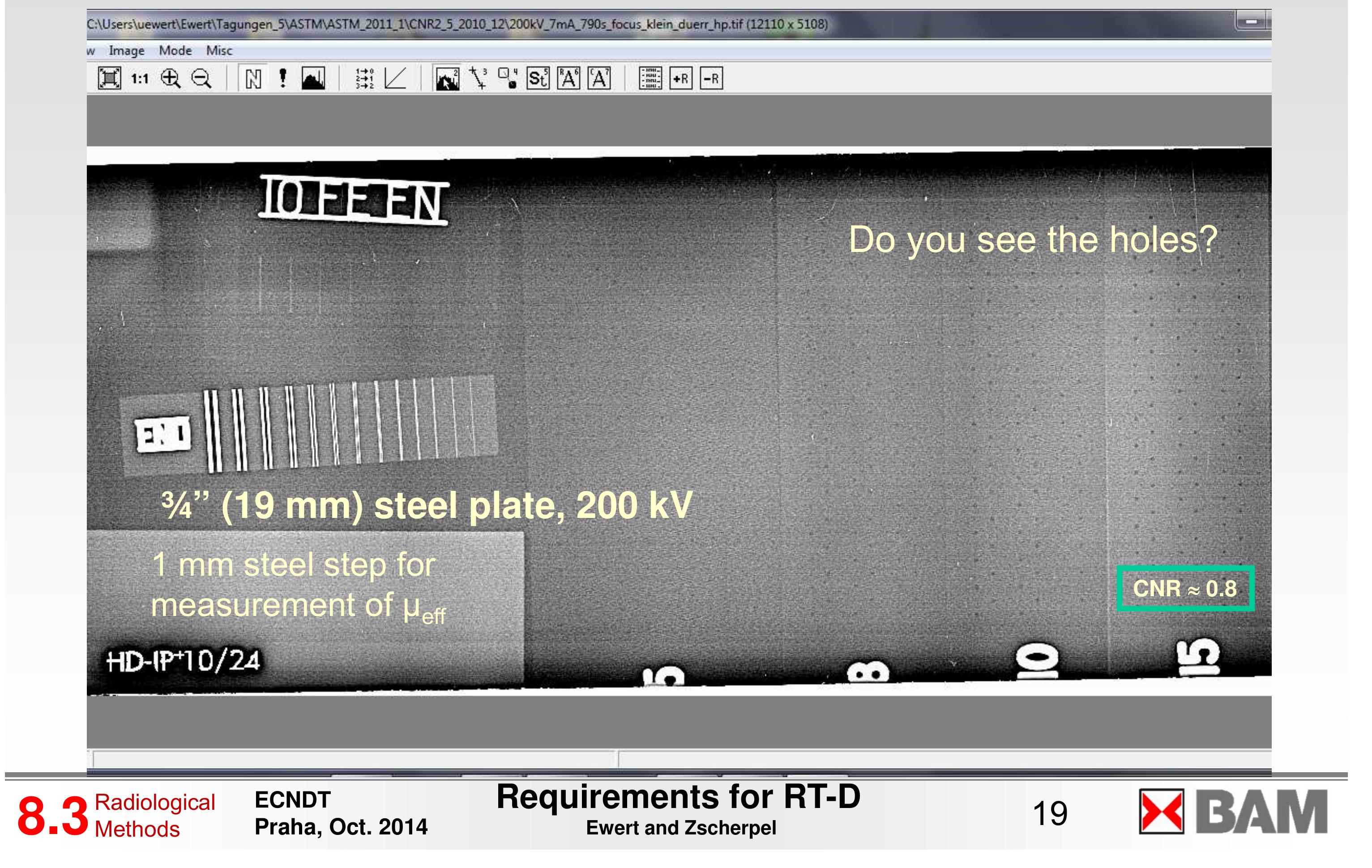Select the line profile measurement tool
1372x868 pixels.
pyautogui.click(x=479, y=80)
